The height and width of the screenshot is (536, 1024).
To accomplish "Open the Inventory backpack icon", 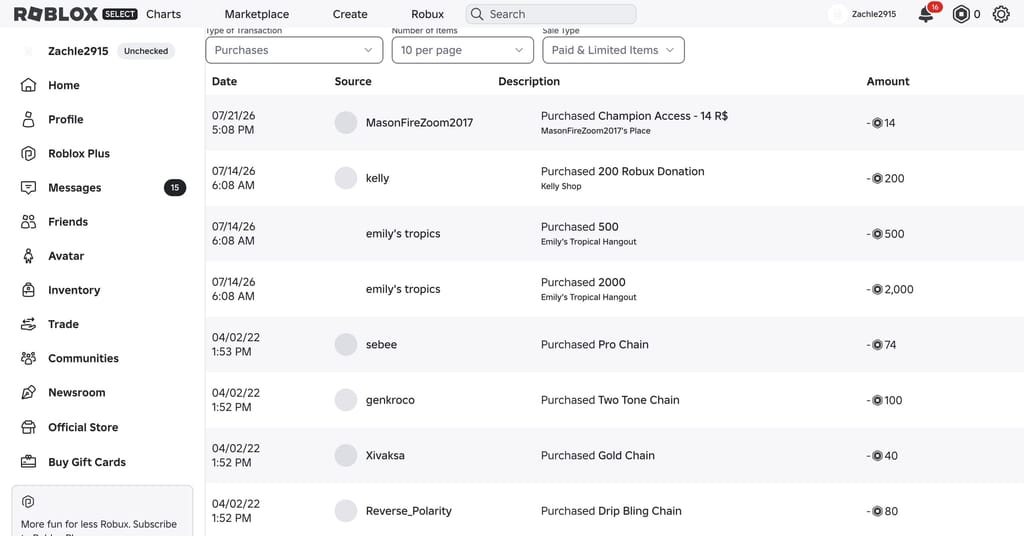I will pos(28,290).
